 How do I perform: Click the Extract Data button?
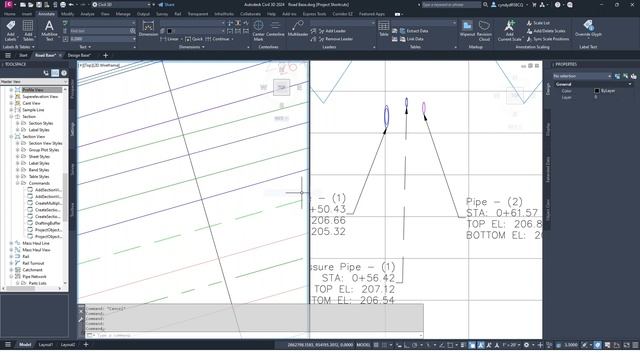pos(414,31)
